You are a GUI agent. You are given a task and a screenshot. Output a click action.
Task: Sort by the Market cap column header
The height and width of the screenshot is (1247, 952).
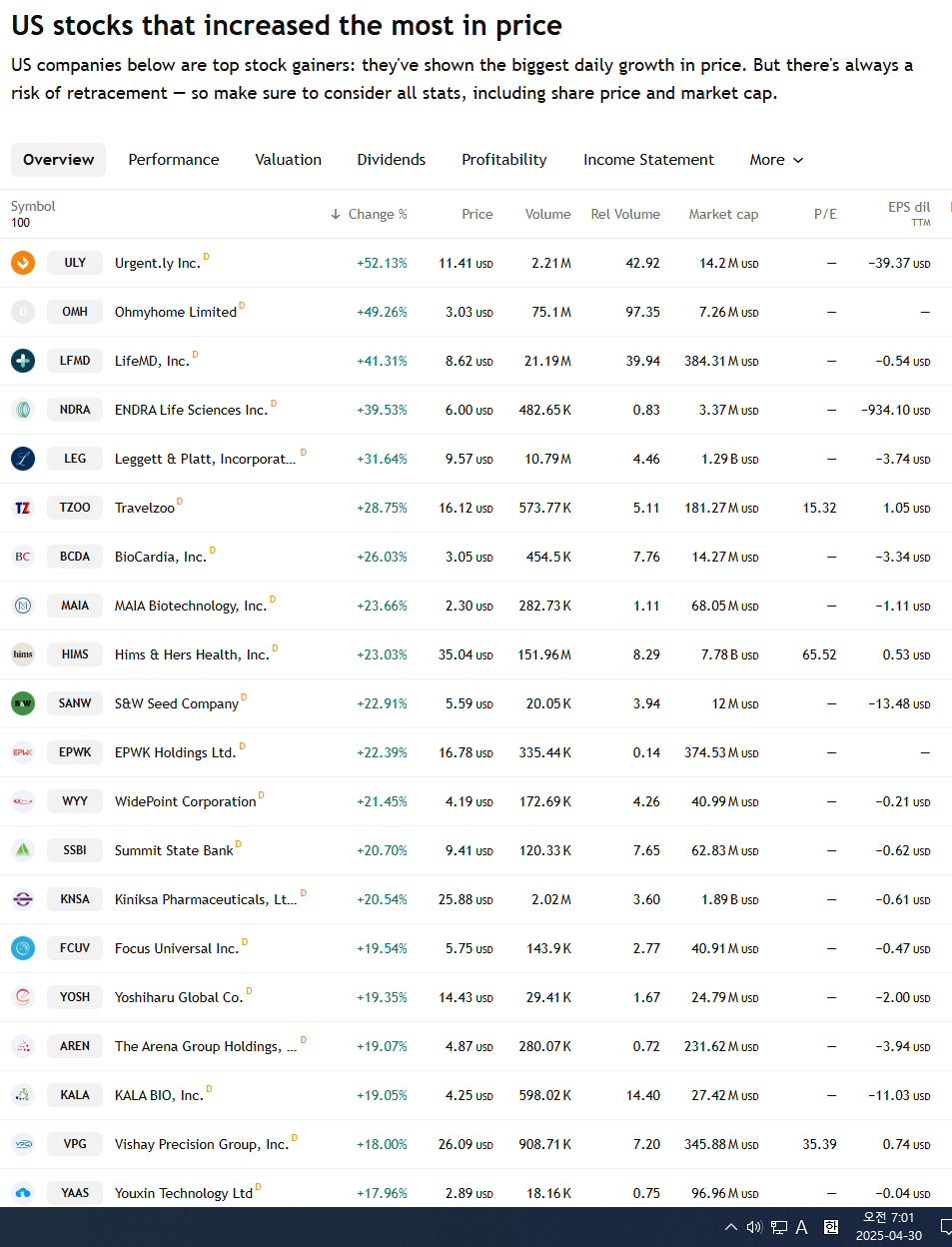click(723, 214)
